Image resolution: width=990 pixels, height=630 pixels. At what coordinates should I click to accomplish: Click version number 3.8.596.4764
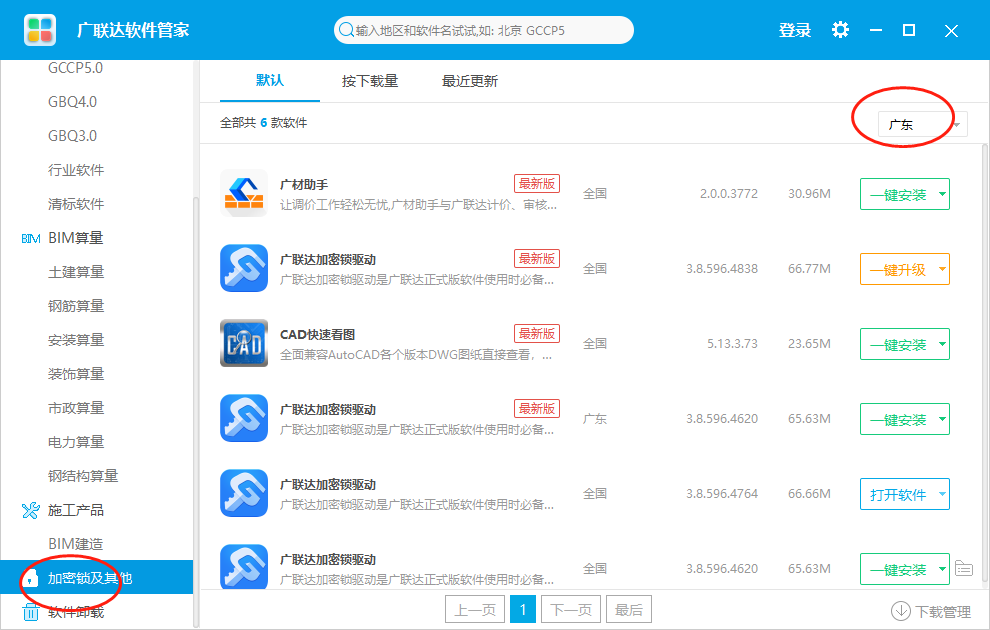pyautogui.click(x=722, y=494)
